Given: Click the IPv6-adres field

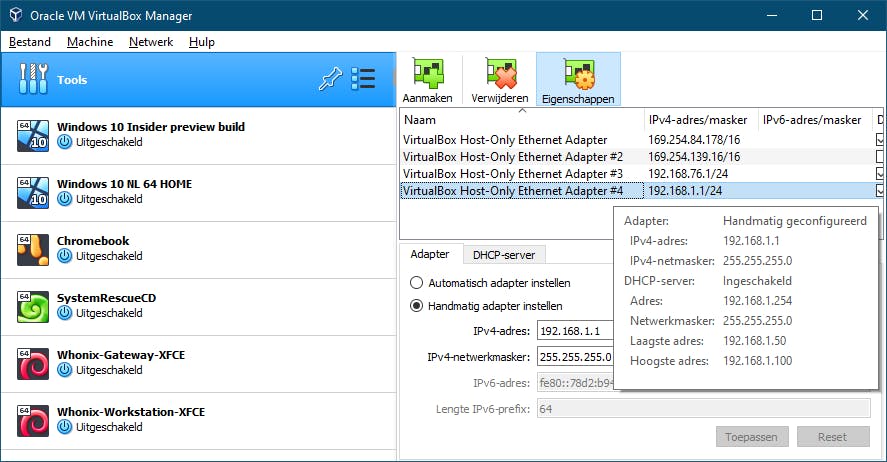Looking at the screenshot, I should coord(575,383).
